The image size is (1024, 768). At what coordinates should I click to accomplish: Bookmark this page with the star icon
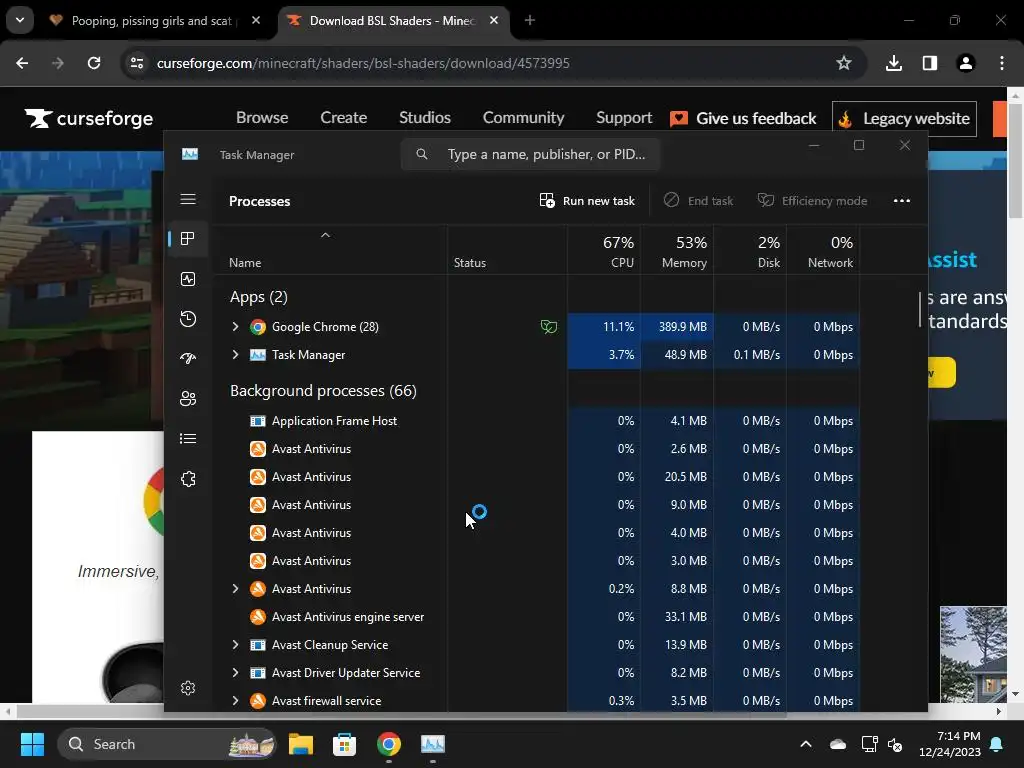[x=844, y=63]
